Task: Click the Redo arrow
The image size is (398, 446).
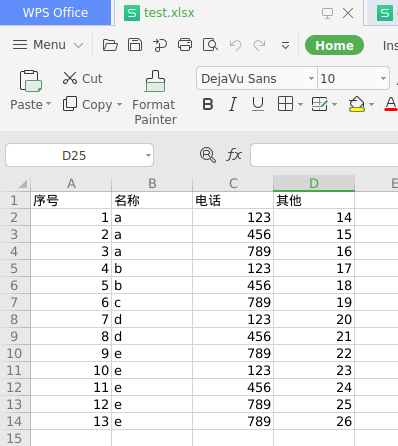Action: [x=260, y=45]
